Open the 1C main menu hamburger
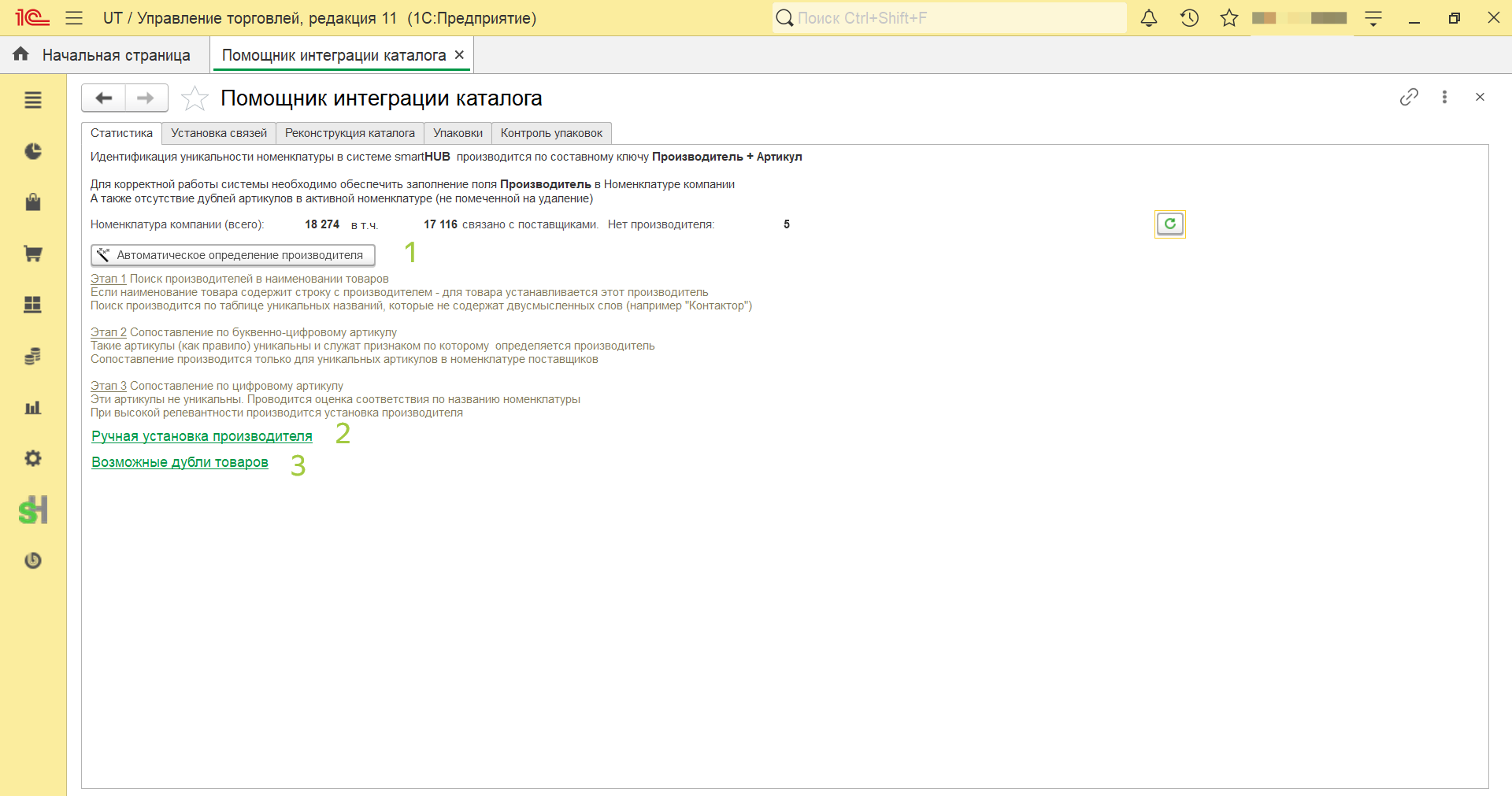 pyautogui.click(x=74, y=18)
